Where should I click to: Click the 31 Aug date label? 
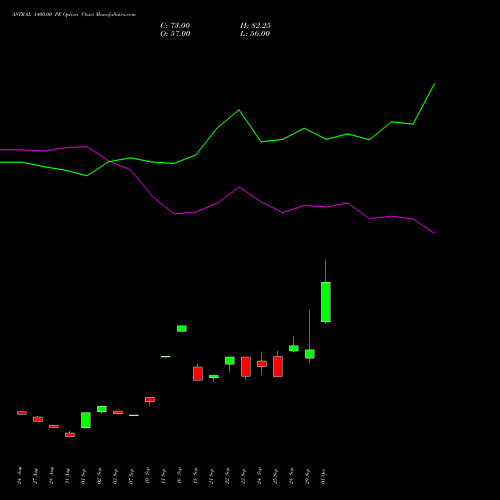click(x=68, y=476)
